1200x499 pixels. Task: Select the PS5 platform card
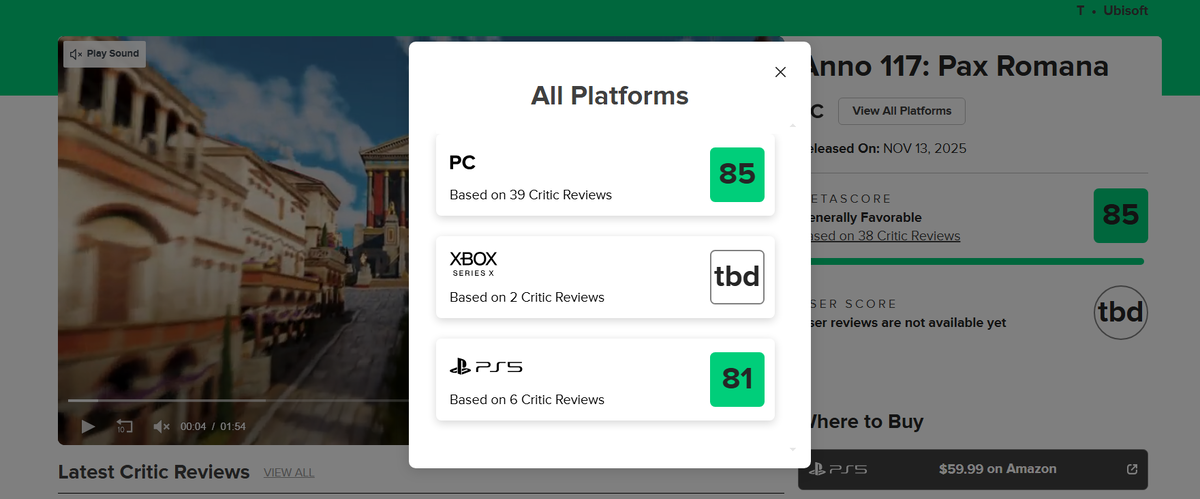[x=605, y=379]
